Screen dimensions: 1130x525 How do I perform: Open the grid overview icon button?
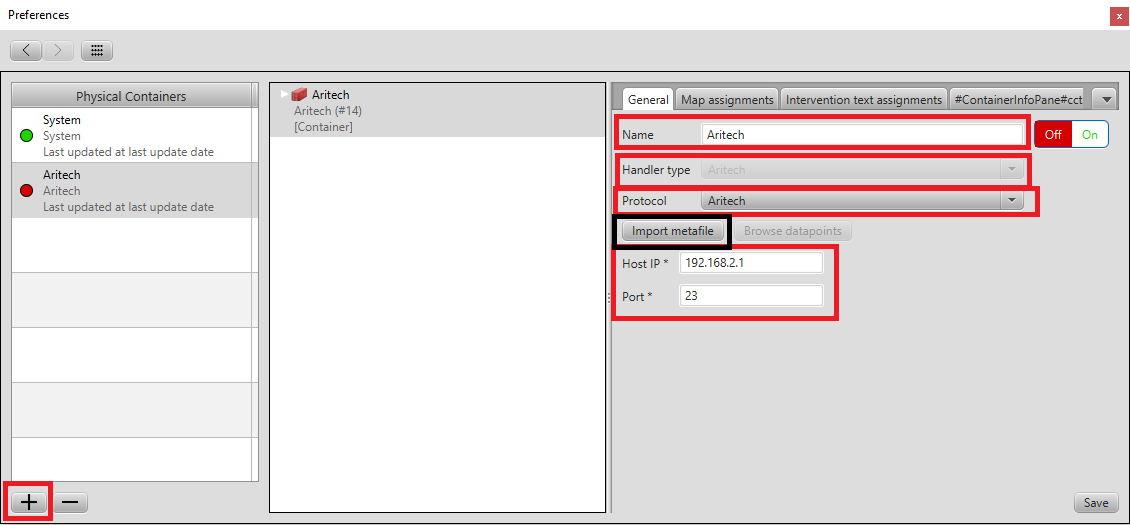[x=97, y=50]
